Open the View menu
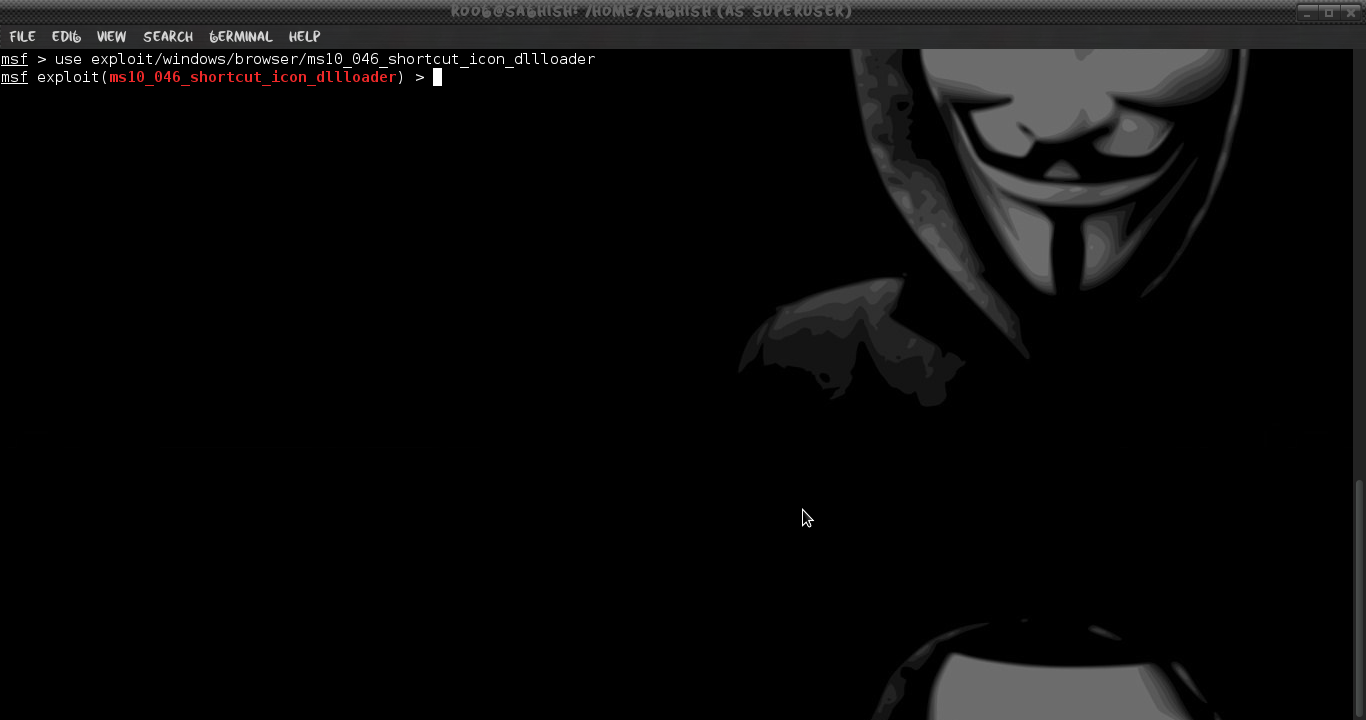1366x720 pixels. tap(111, 36)
